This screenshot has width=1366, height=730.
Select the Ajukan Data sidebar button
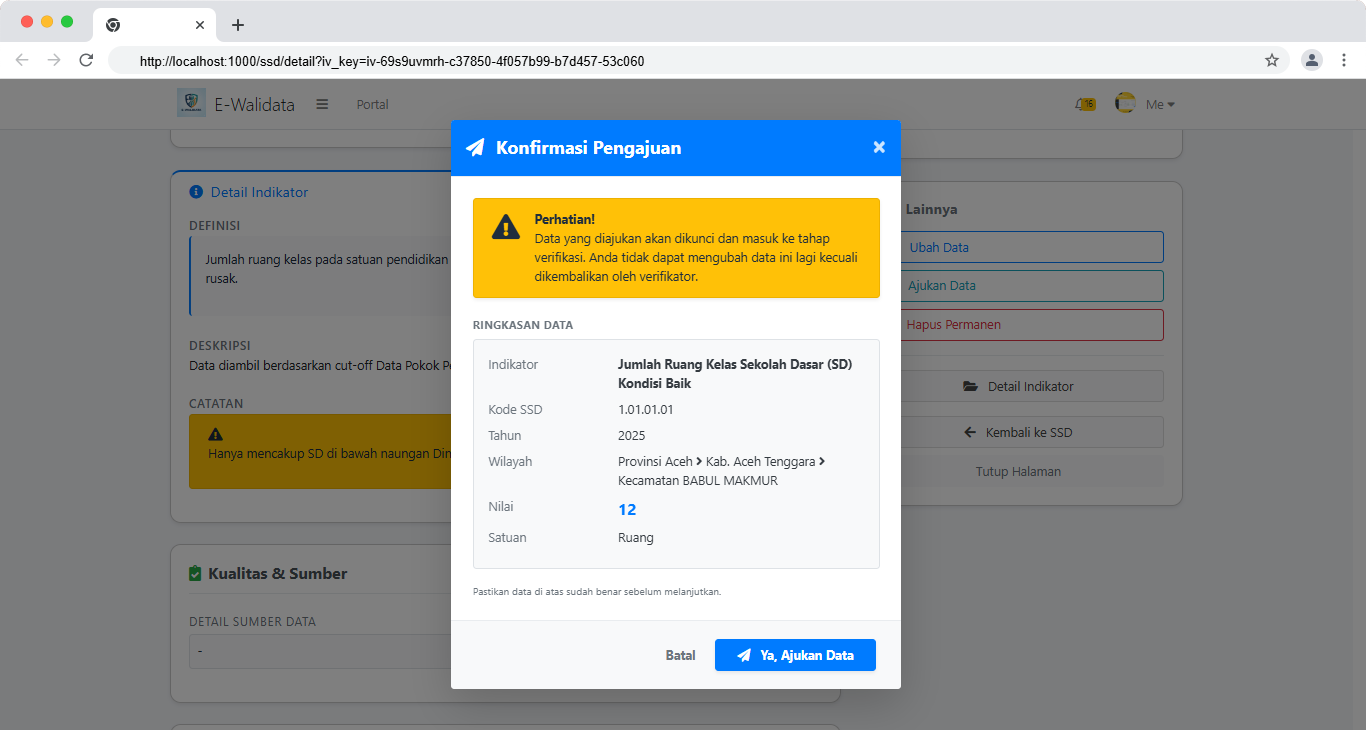(x=1032, y=285)
